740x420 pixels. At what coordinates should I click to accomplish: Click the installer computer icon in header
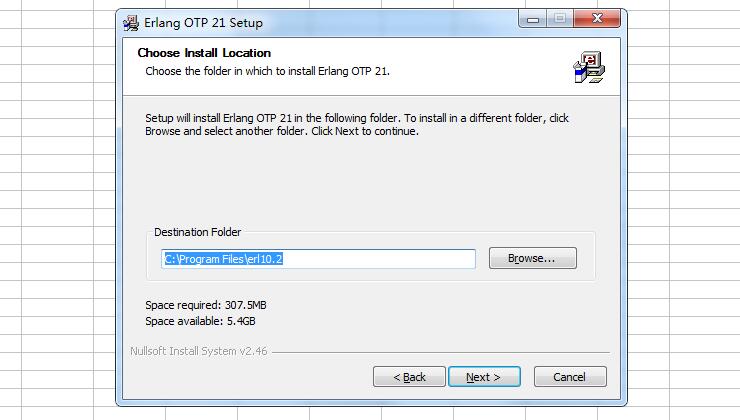pyautogui.click(x=589, y=67)
